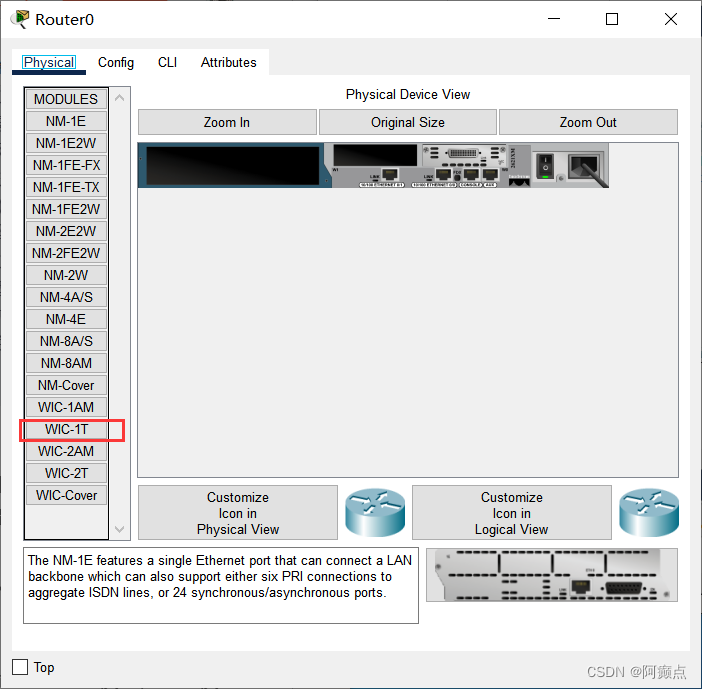Select the NM-8A/S module
Screen dimensions: 702x689
click(x=66, y=341)
